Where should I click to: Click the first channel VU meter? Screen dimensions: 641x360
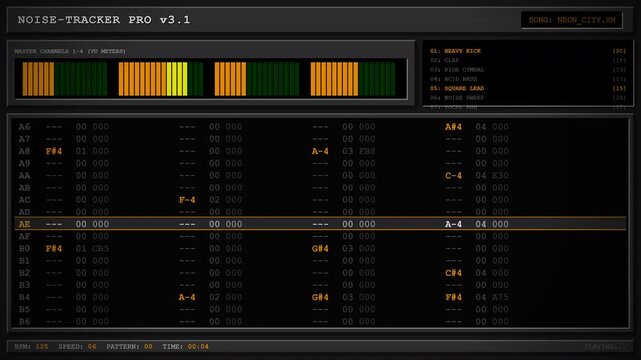[65, 79]
